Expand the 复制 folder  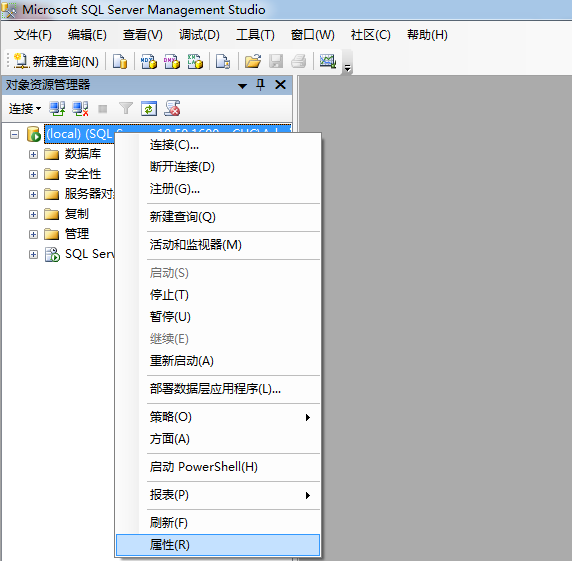33,214
